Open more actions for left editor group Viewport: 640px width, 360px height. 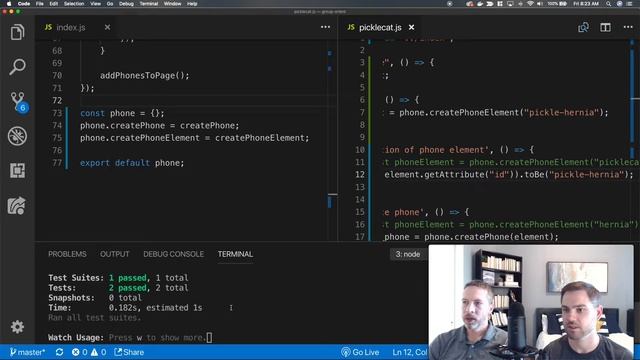coord(325,27)
